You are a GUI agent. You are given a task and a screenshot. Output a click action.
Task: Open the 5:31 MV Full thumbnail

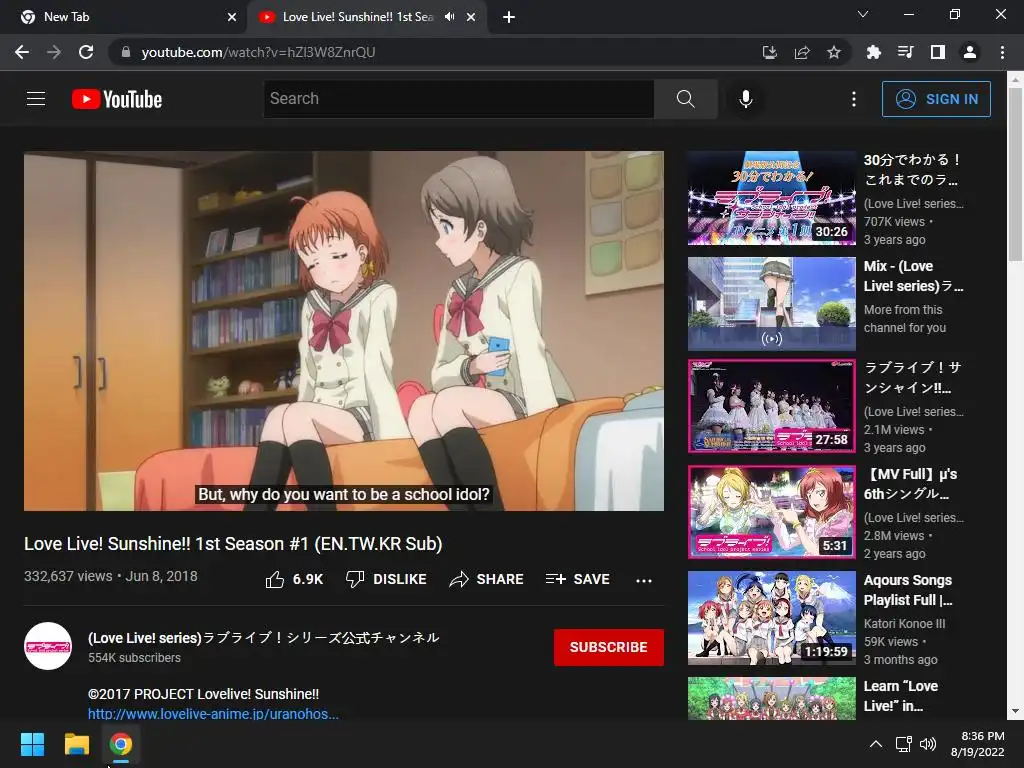772,512
